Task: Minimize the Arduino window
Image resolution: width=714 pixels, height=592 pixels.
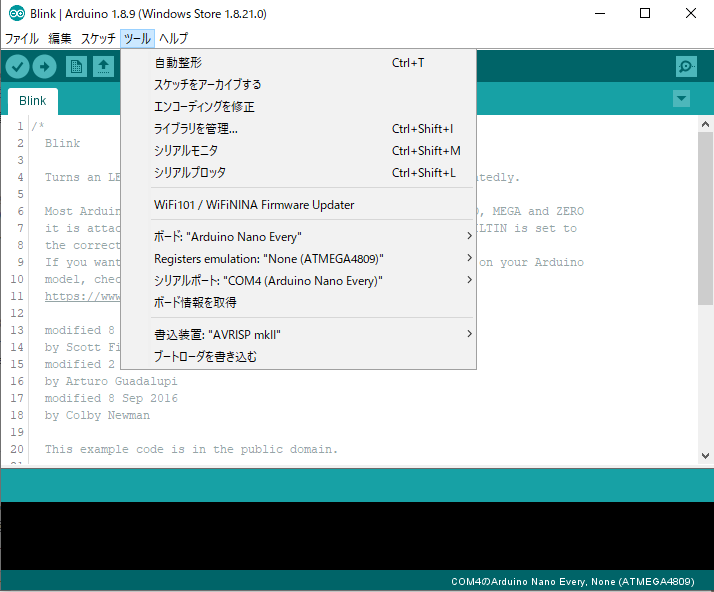Action: pos(600,14)
